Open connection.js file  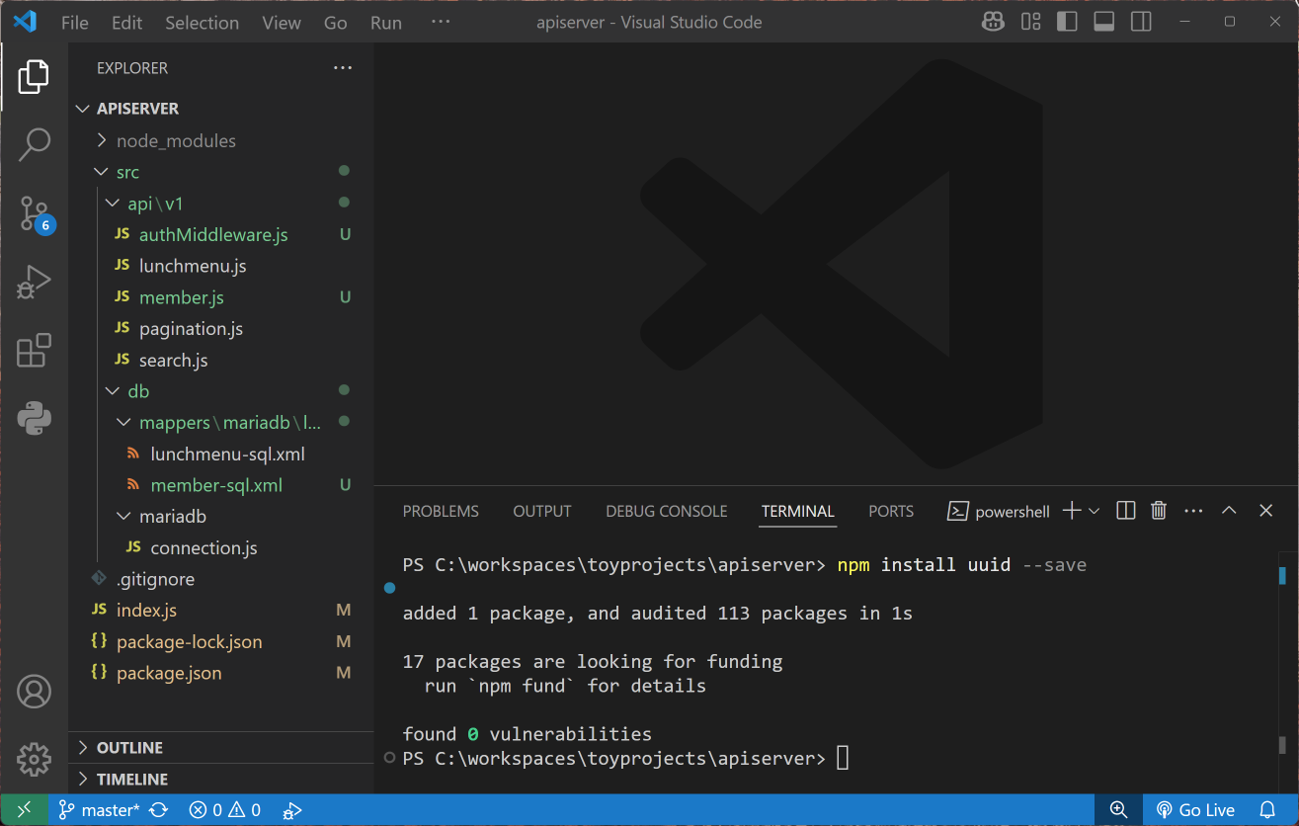[x=221, y=548]
